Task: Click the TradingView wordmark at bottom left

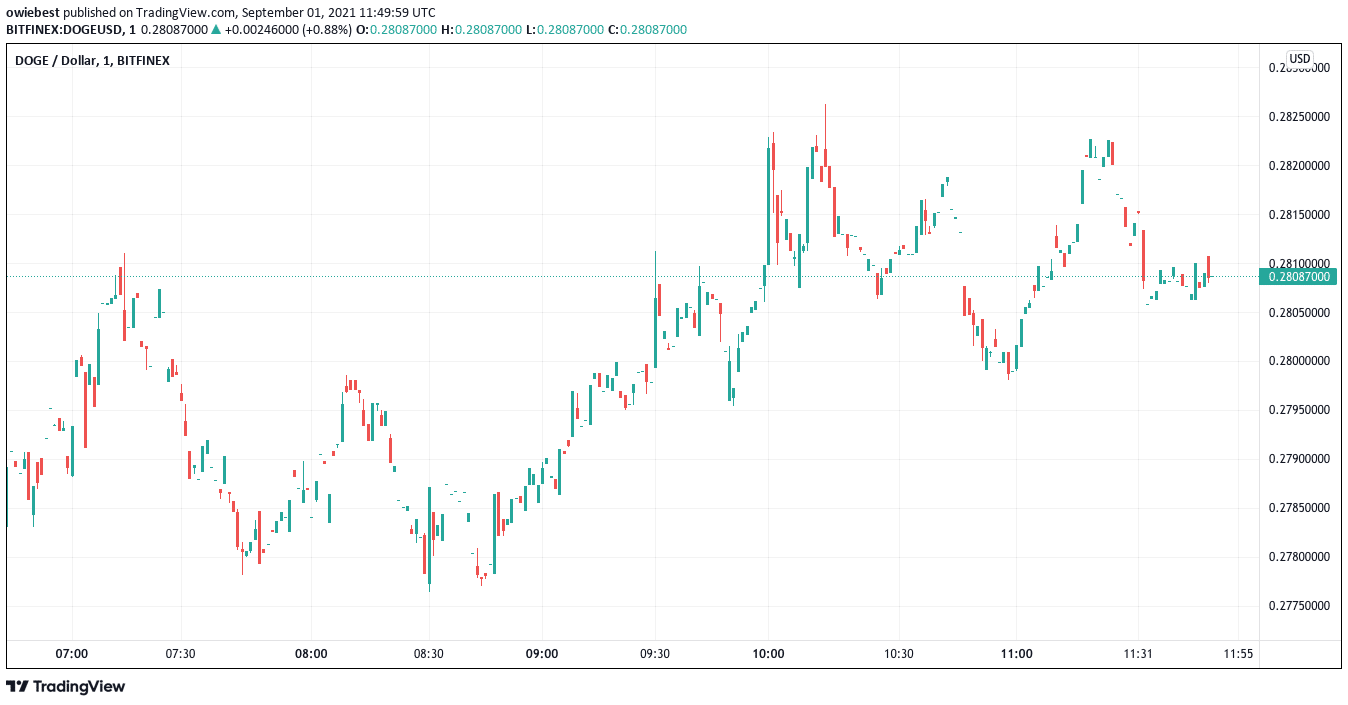Action: point(79,687)
